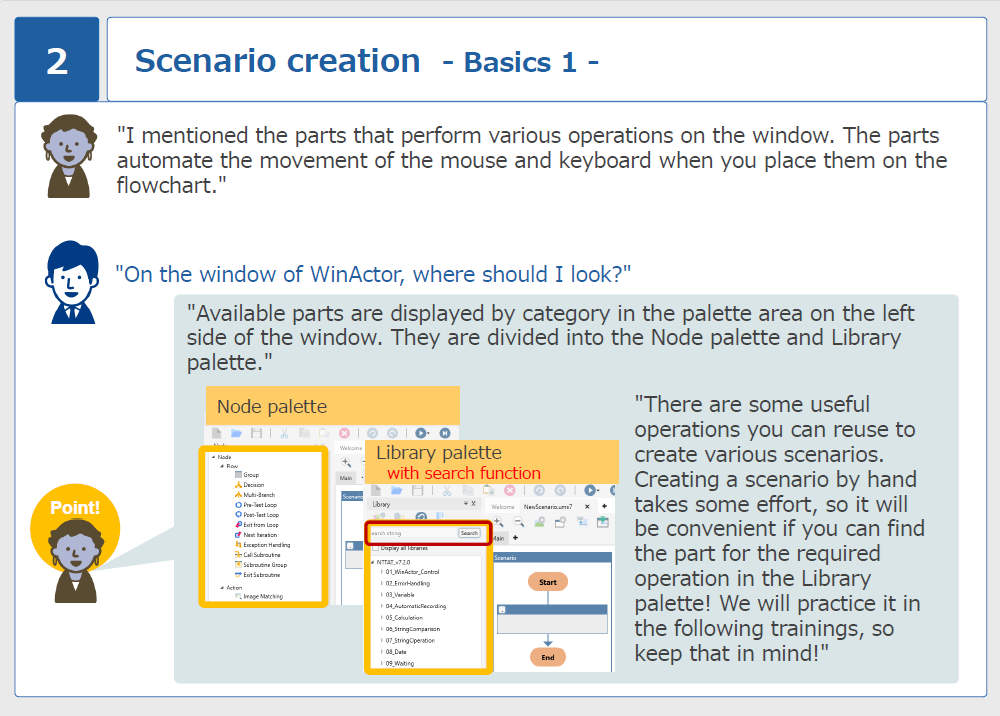The width and height of the screenshot is (1000, 716).
Task: Click the red delete icon in Library toolbar
Action: (x=509, y=491)
